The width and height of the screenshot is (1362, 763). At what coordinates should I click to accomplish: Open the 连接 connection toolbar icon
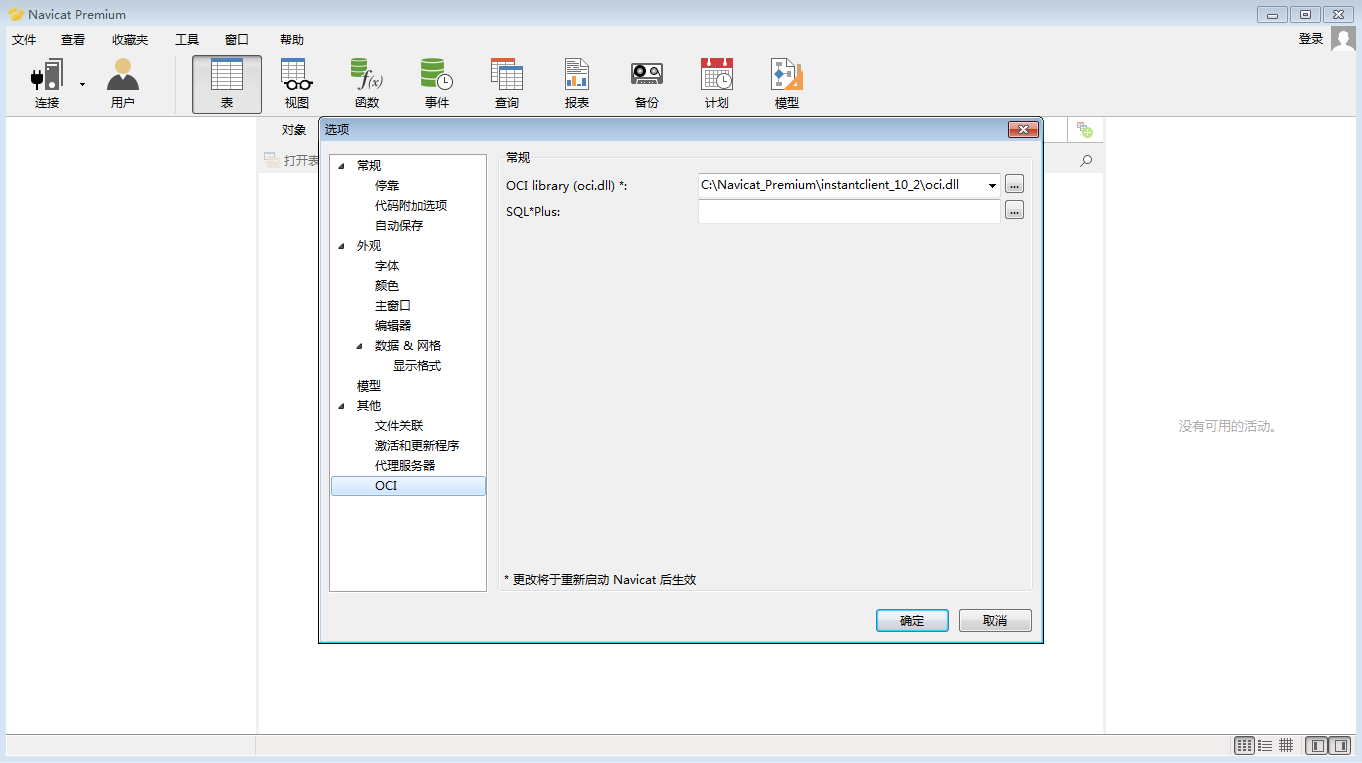pos(47,84)
